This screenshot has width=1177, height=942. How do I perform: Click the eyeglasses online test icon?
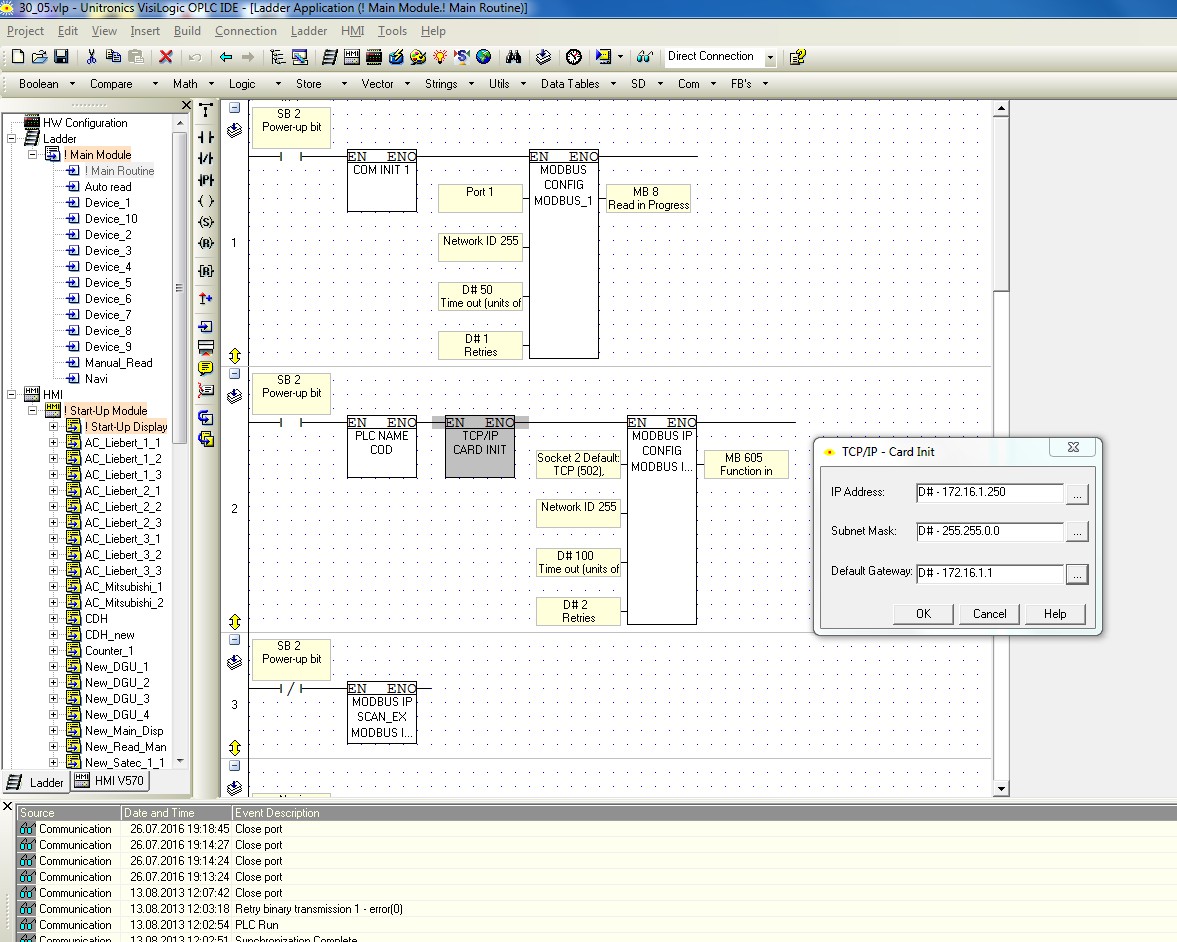645,57
